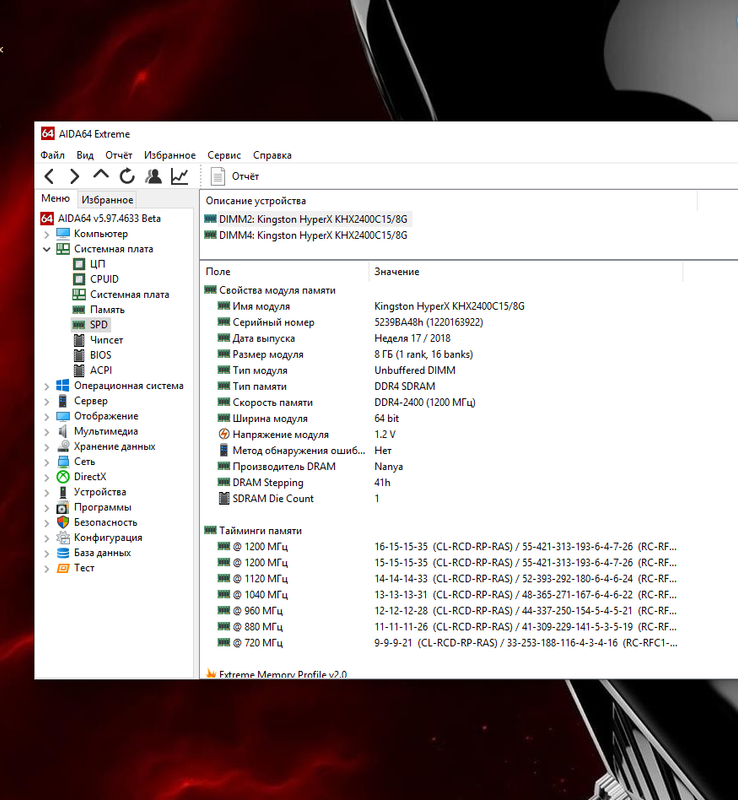Expand the Компьютер tree node

click(46, 234)
